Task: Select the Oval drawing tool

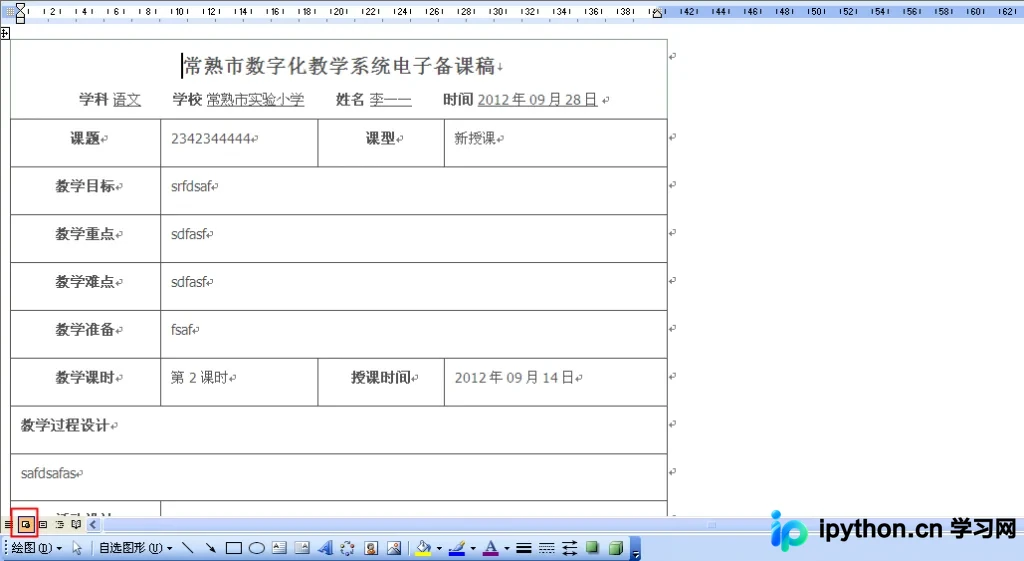Action: pyautogui.click(x=257, y=548)
